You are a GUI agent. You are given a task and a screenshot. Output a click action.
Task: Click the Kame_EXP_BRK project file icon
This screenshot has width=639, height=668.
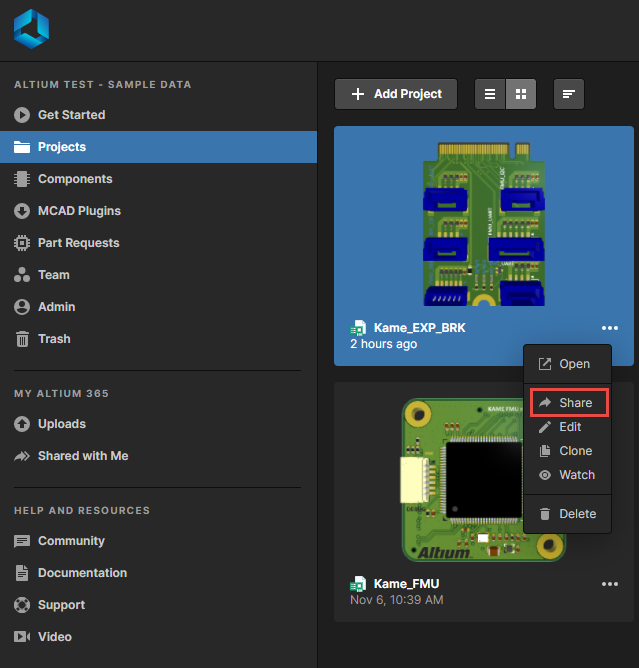tap(358, 328)
